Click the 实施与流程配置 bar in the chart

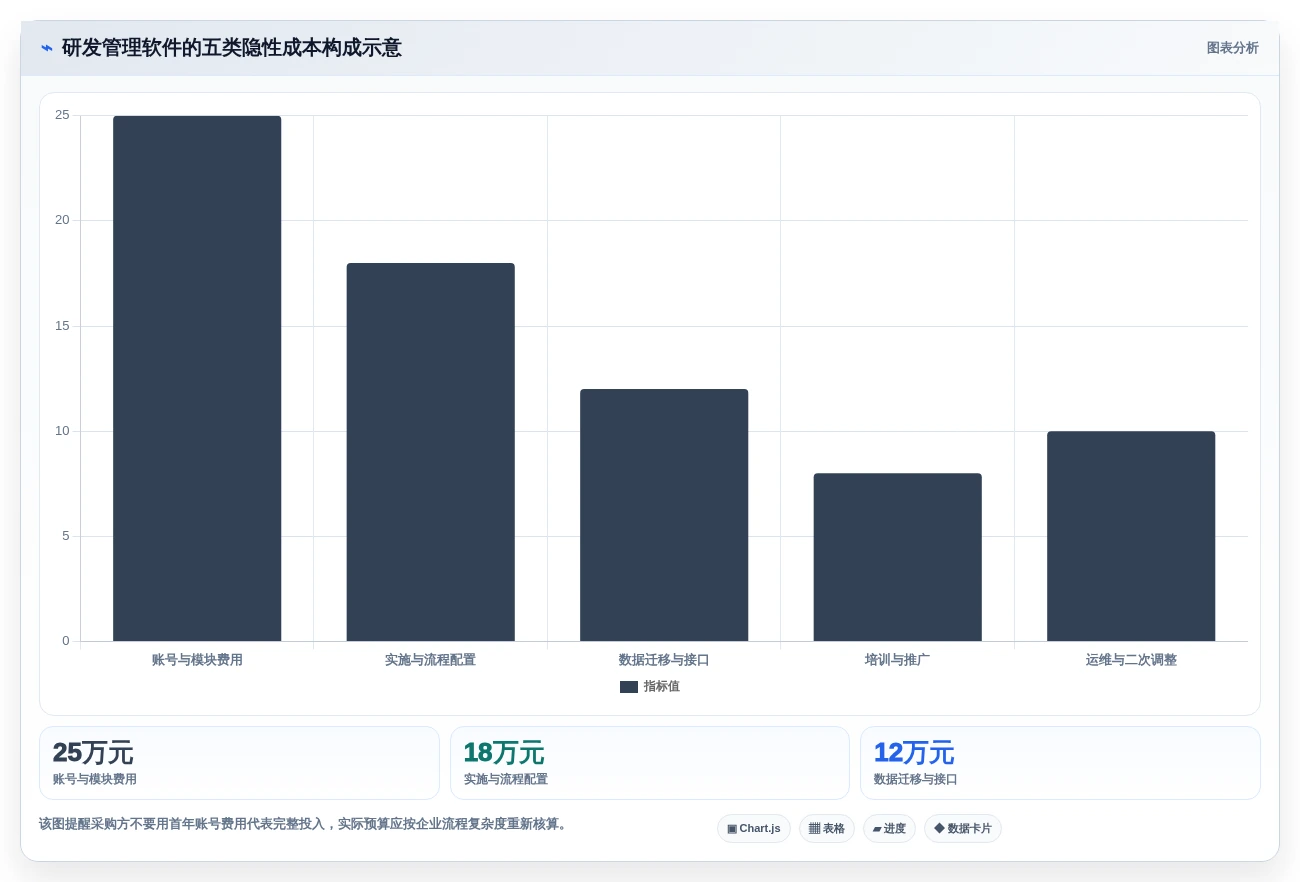(x=430, y=452)
